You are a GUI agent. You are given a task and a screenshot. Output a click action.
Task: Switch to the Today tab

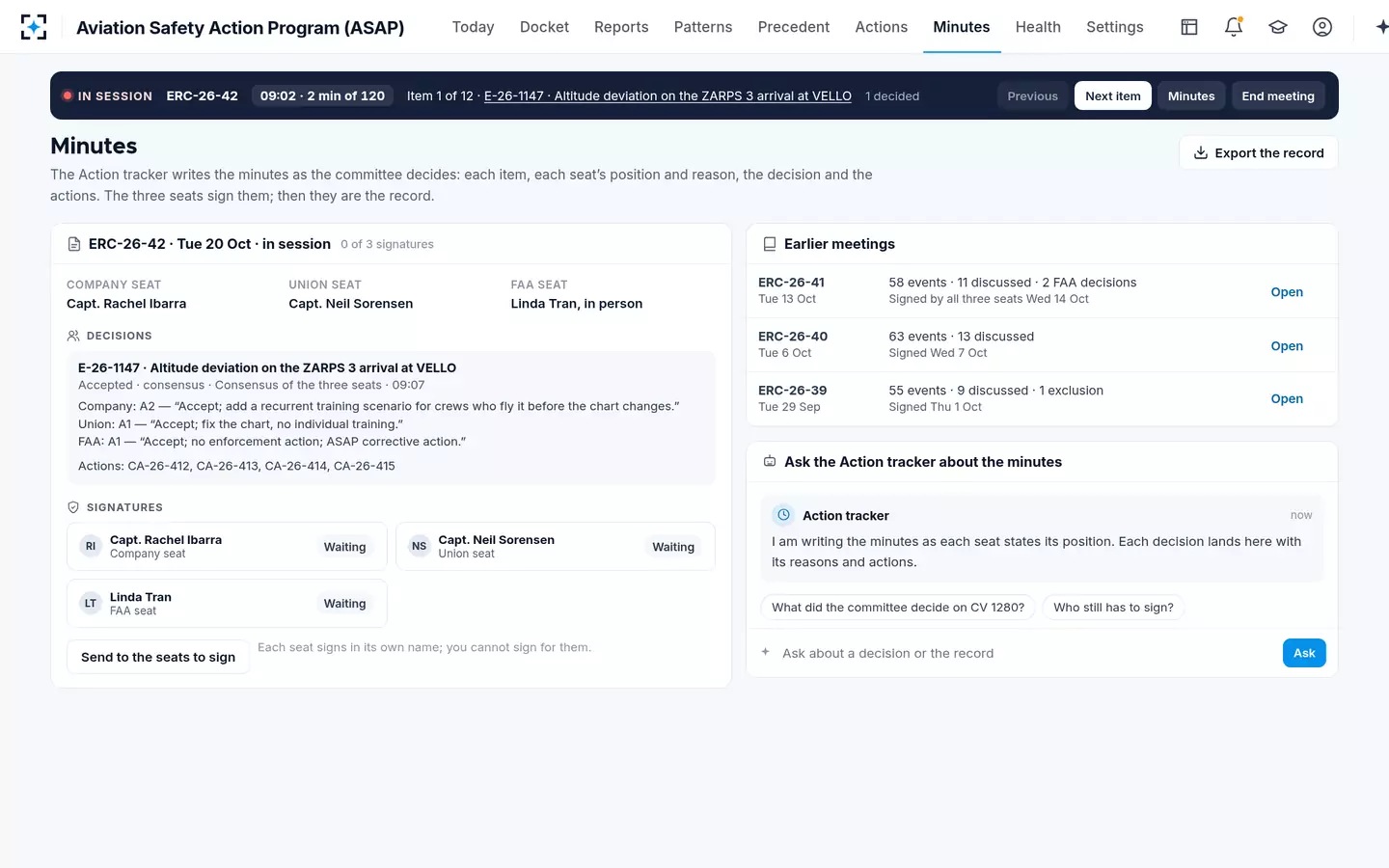474,27
